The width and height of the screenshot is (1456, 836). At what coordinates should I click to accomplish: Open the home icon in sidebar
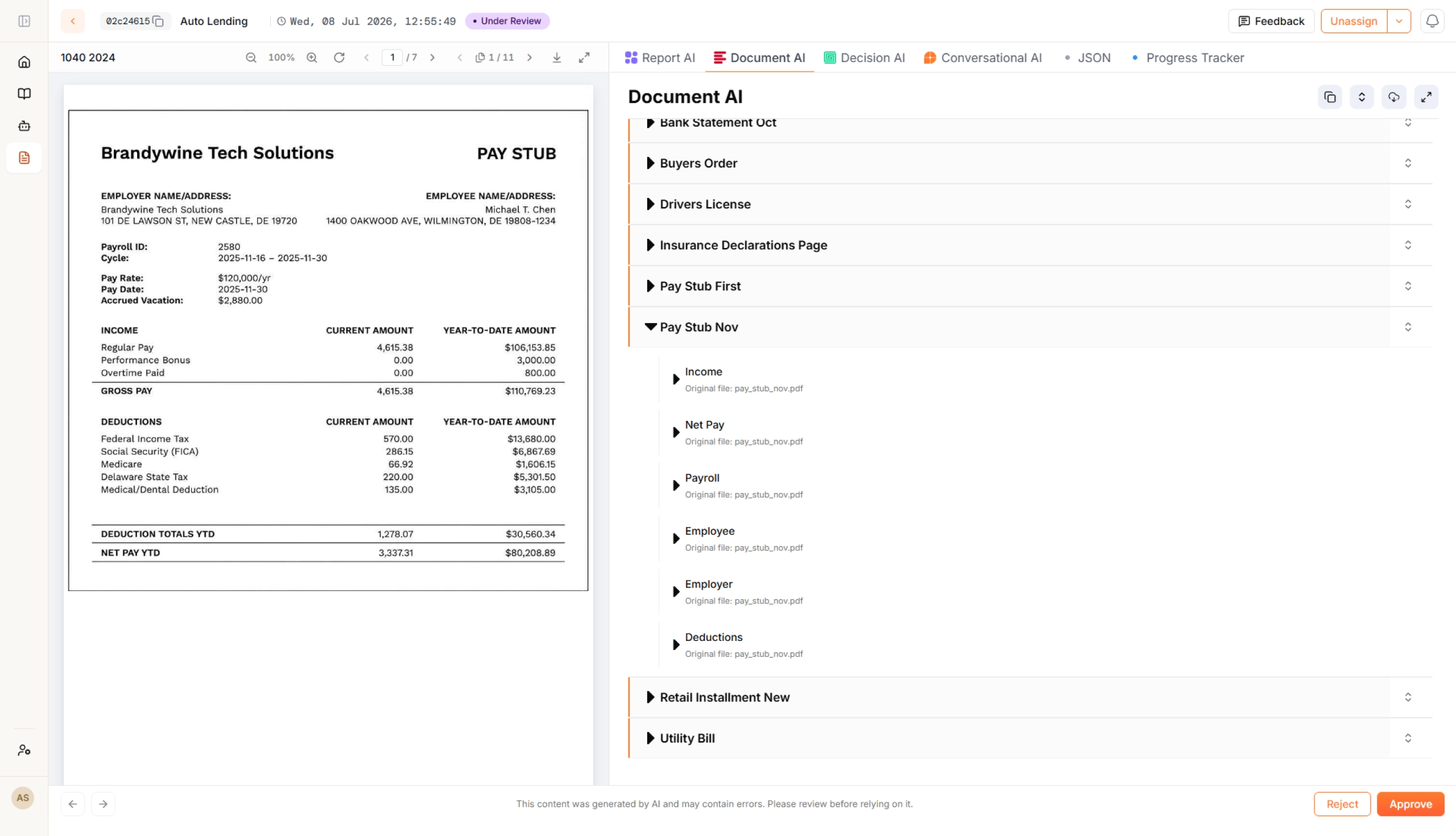24,62
